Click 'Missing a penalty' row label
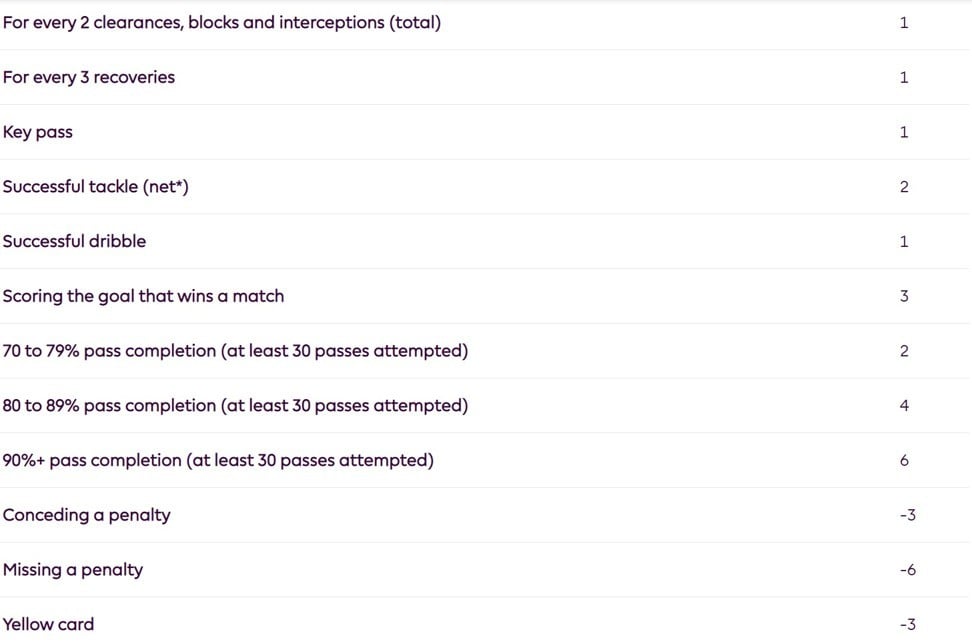 (73, 570)
